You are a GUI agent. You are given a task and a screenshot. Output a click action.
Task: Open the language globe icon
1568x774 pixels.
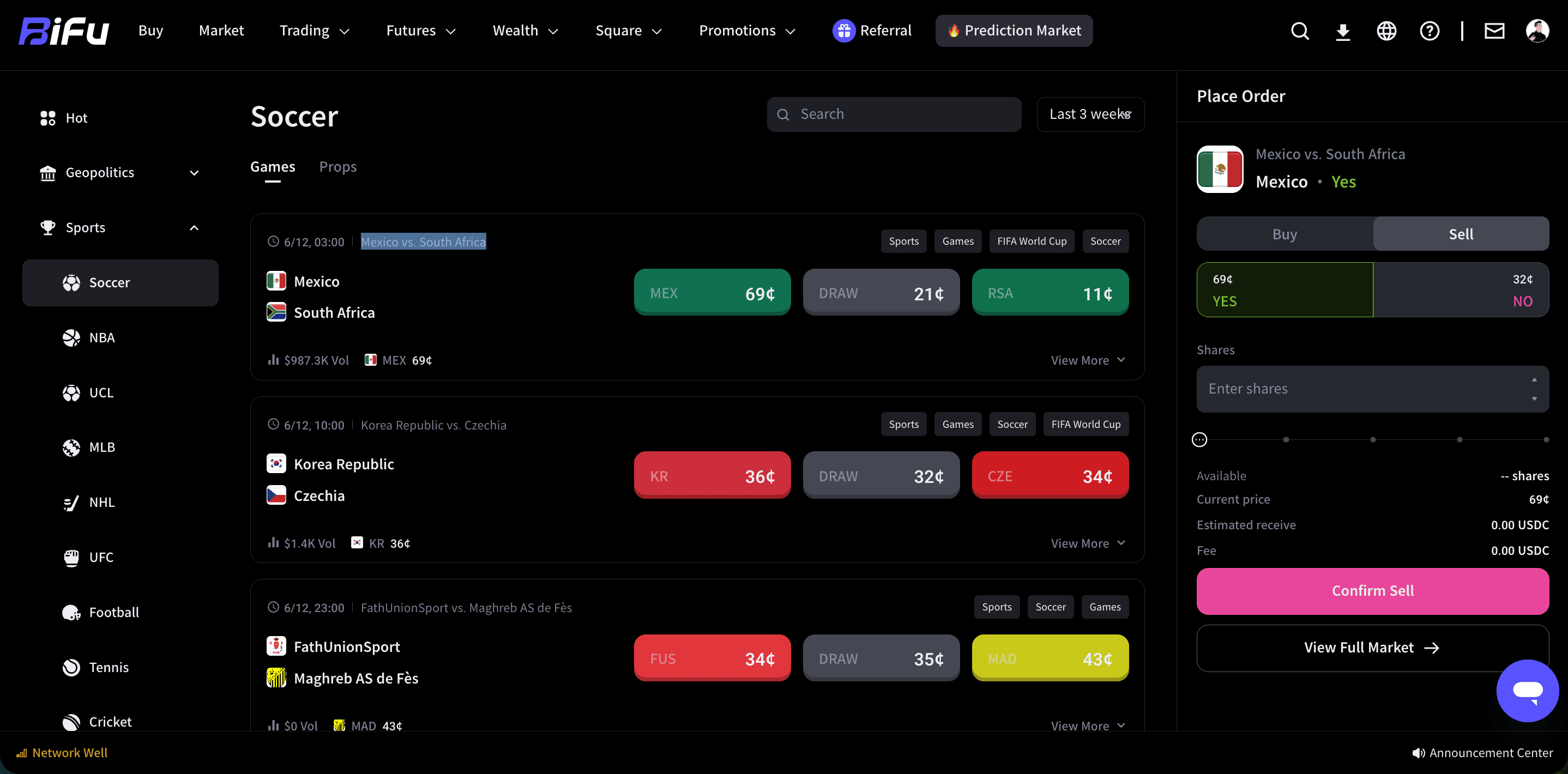[1386, 31]
